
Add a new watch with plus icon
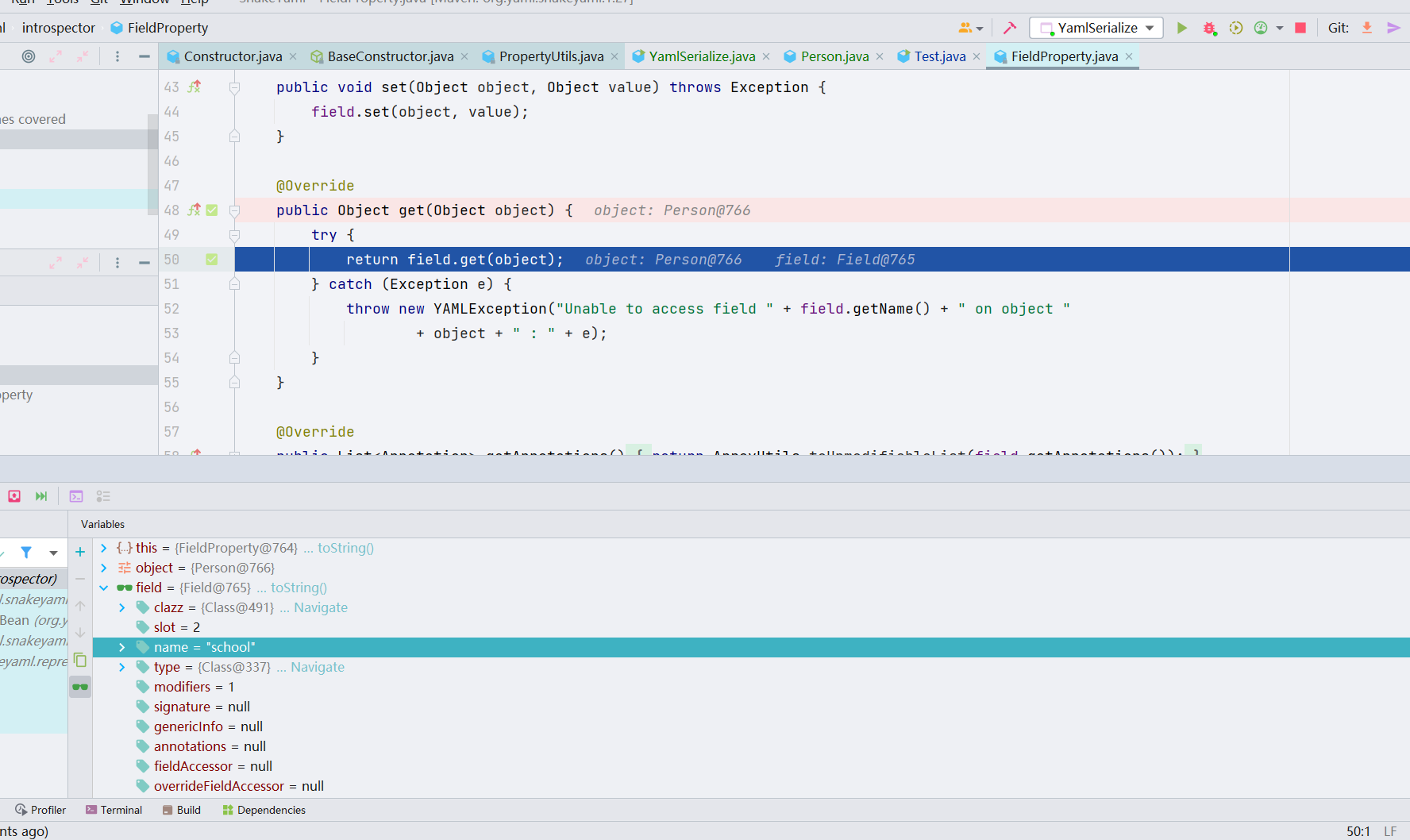click(80, 552)
